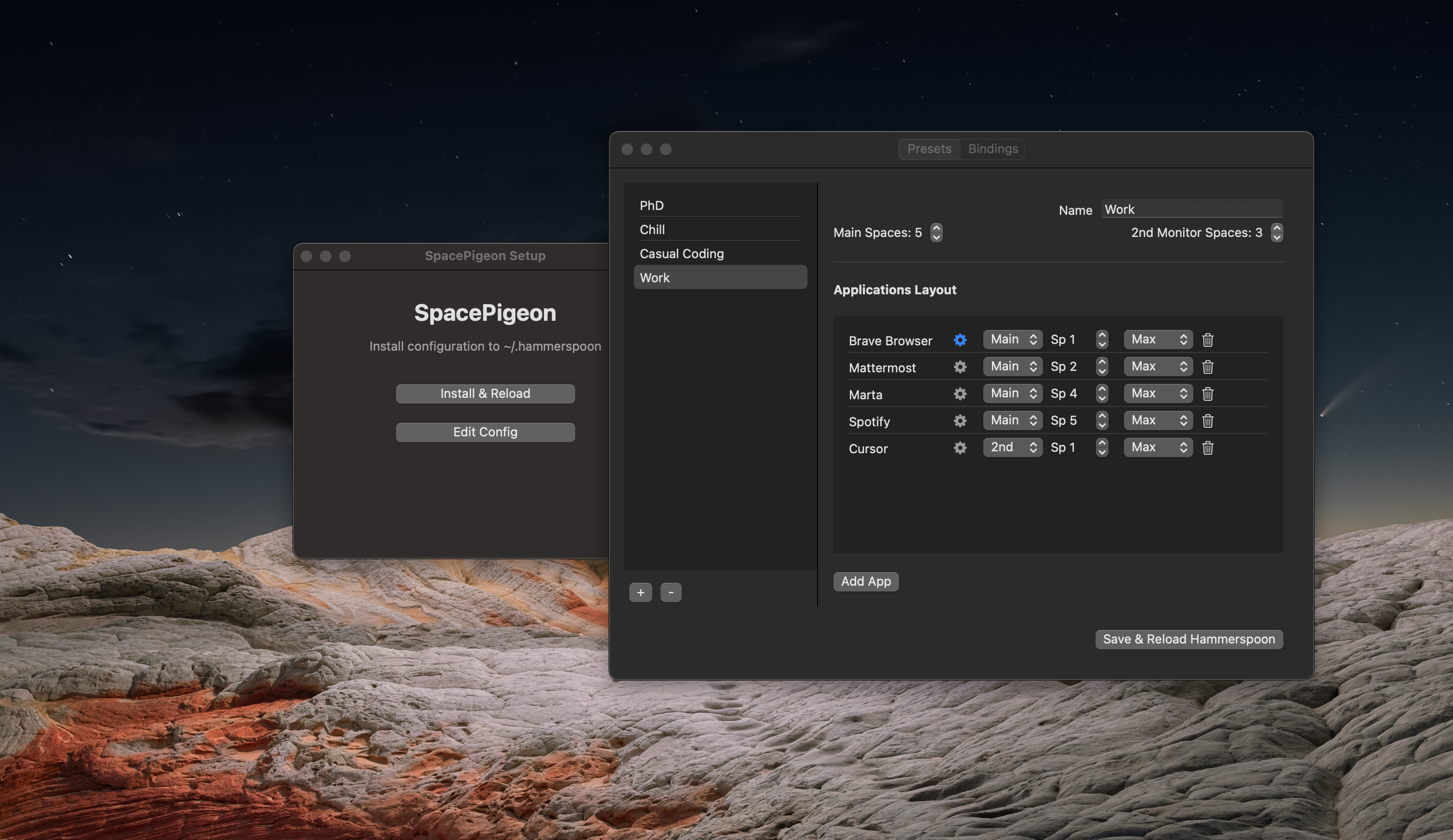Open settings gear for Brave Browser
Viewport: 1453px width, 840px height.
click(x=960, y=340)
